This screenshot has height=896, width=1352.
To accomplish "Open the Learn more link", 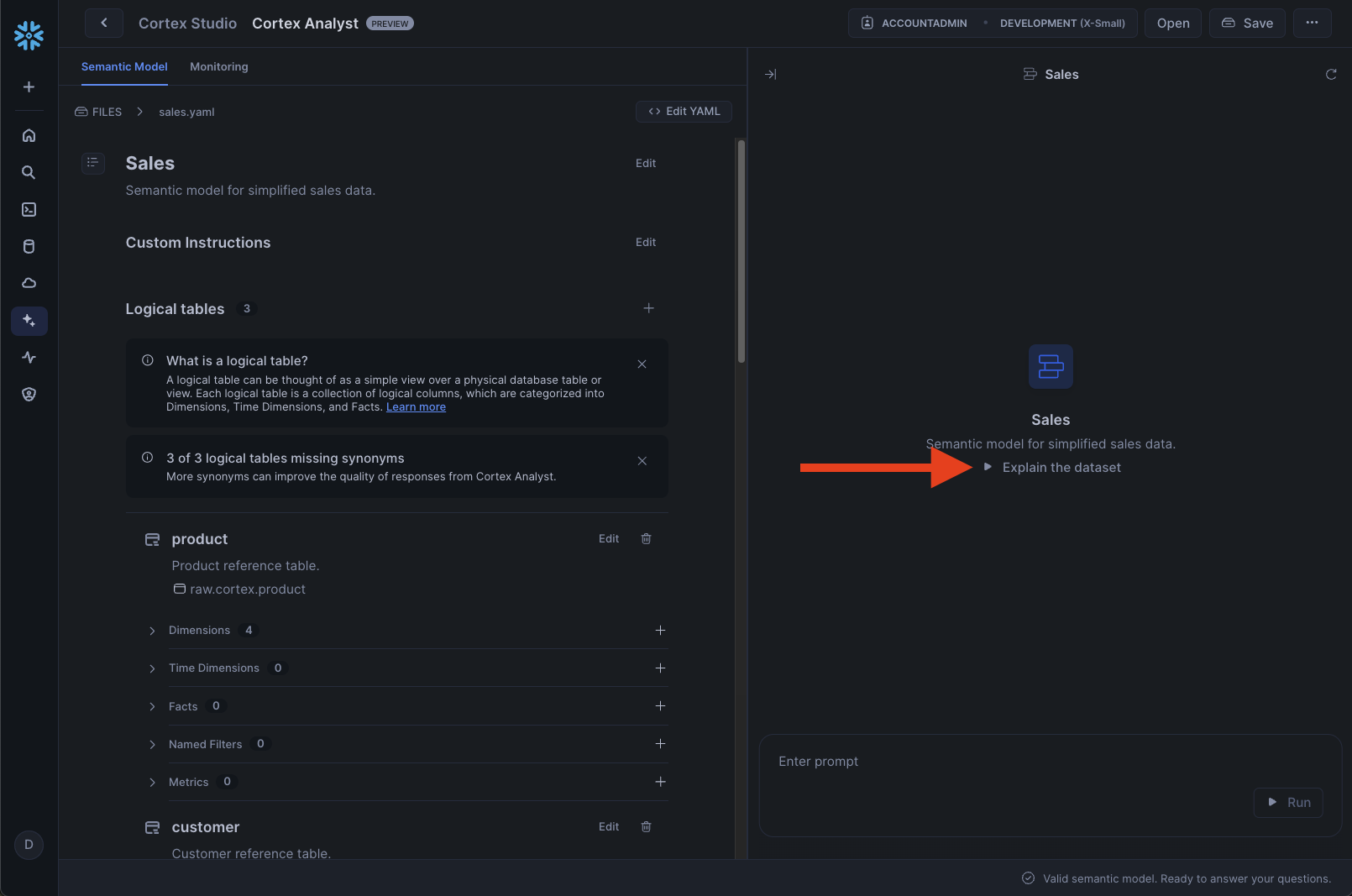I will coord(416,407).
